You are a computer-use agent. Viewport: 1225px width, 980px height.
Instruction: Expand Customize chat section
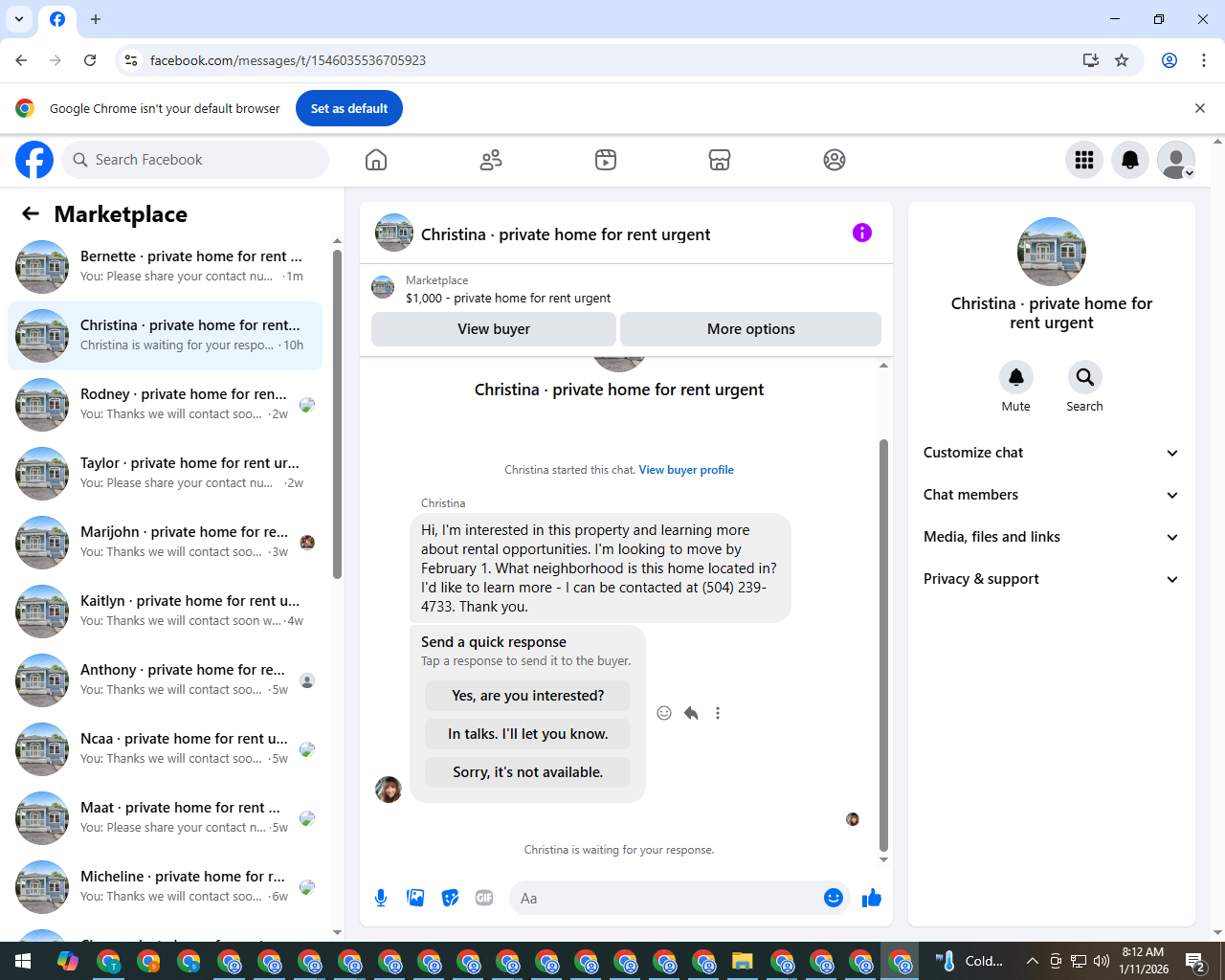pos(1051,453)
